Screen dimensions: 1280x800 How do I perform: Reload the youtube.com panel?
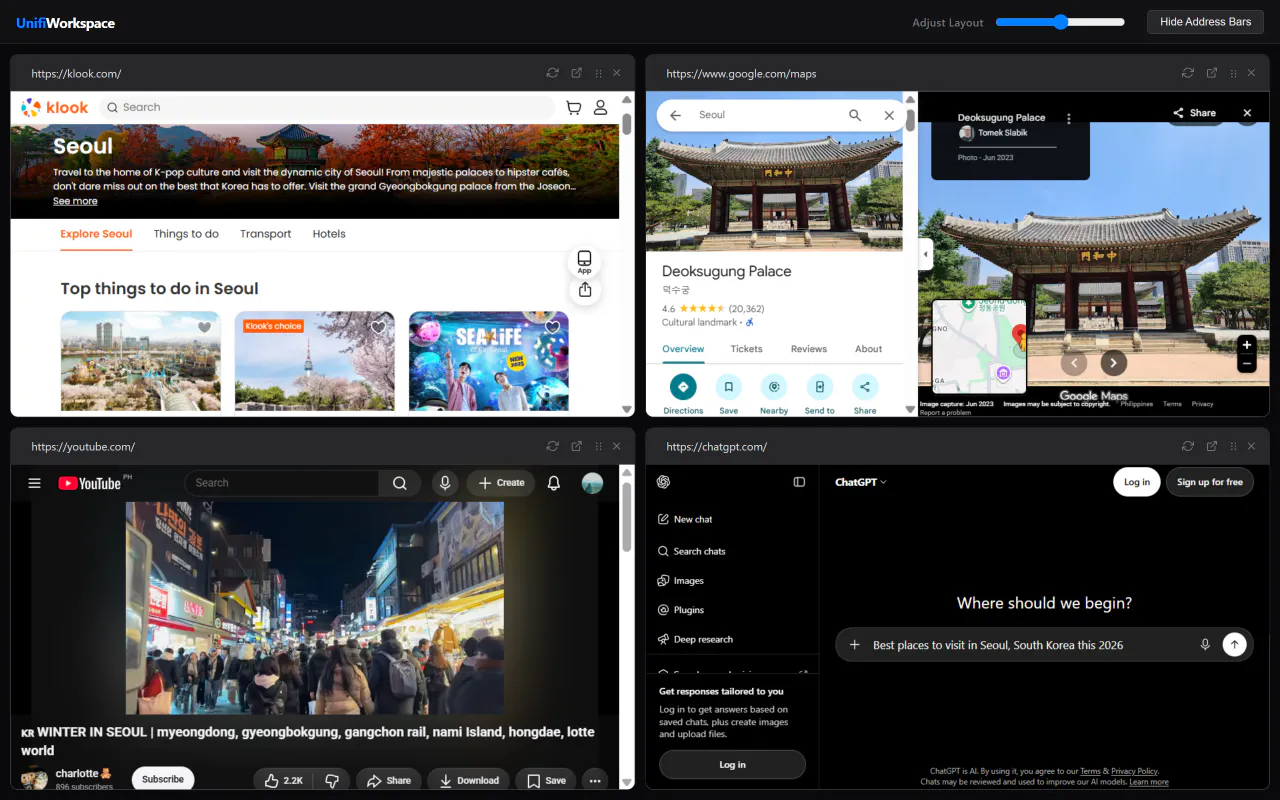(552, 446)
